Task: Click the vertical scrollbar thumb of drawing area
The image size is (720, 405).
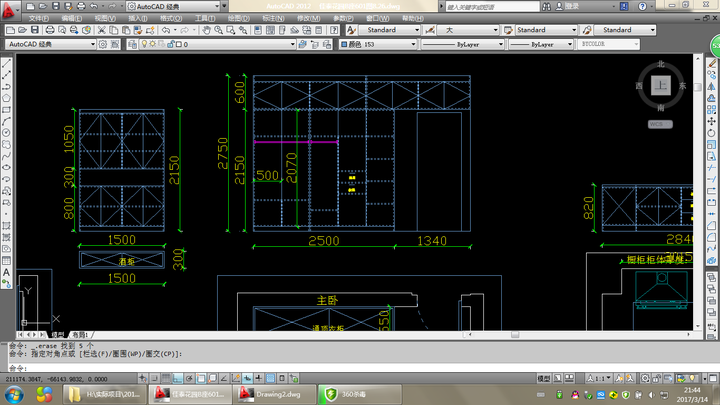Action: click(698, 87)
